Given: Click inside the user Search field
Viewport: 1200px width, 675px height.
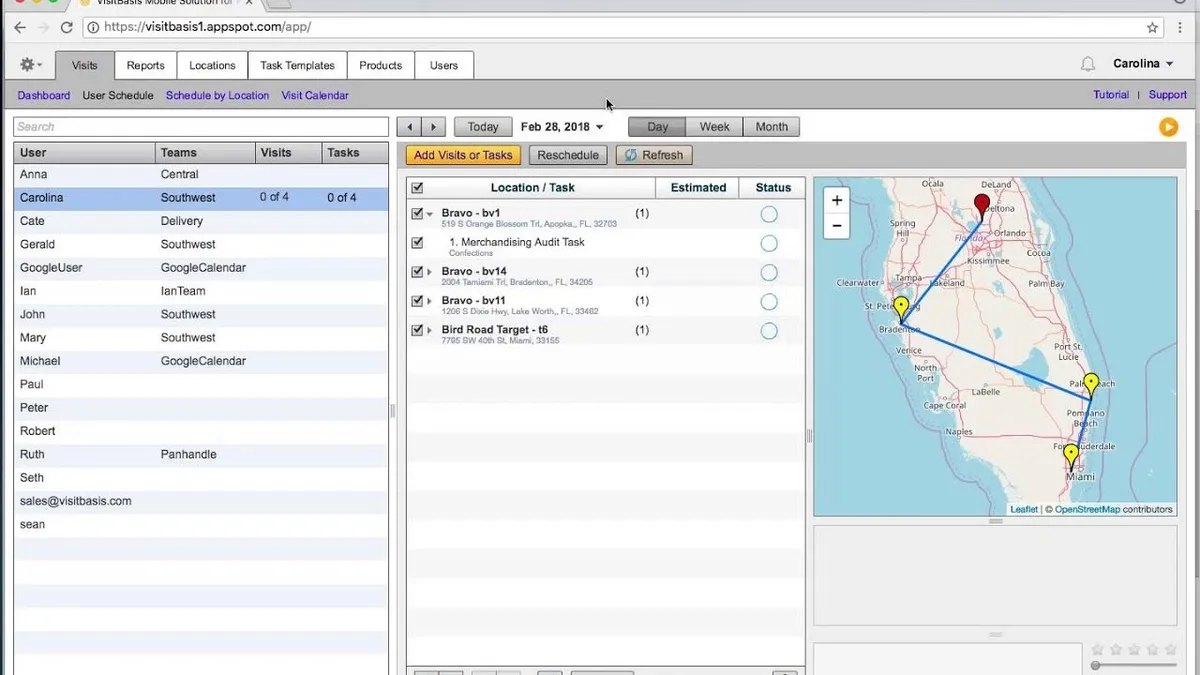Looking at the screenshot, I should click(201, 127).
